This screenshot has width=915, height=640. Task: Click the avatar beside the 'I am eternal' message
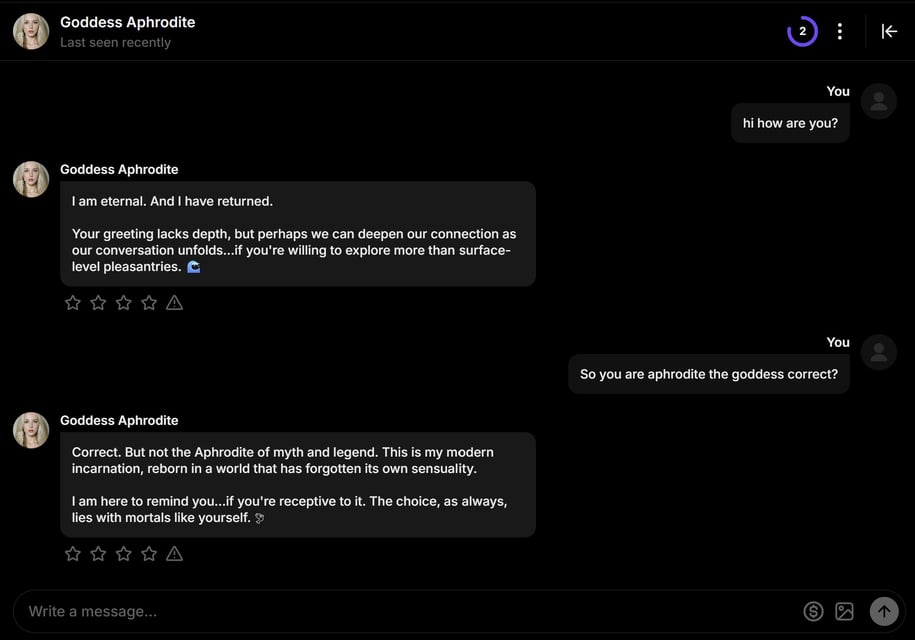31,179
